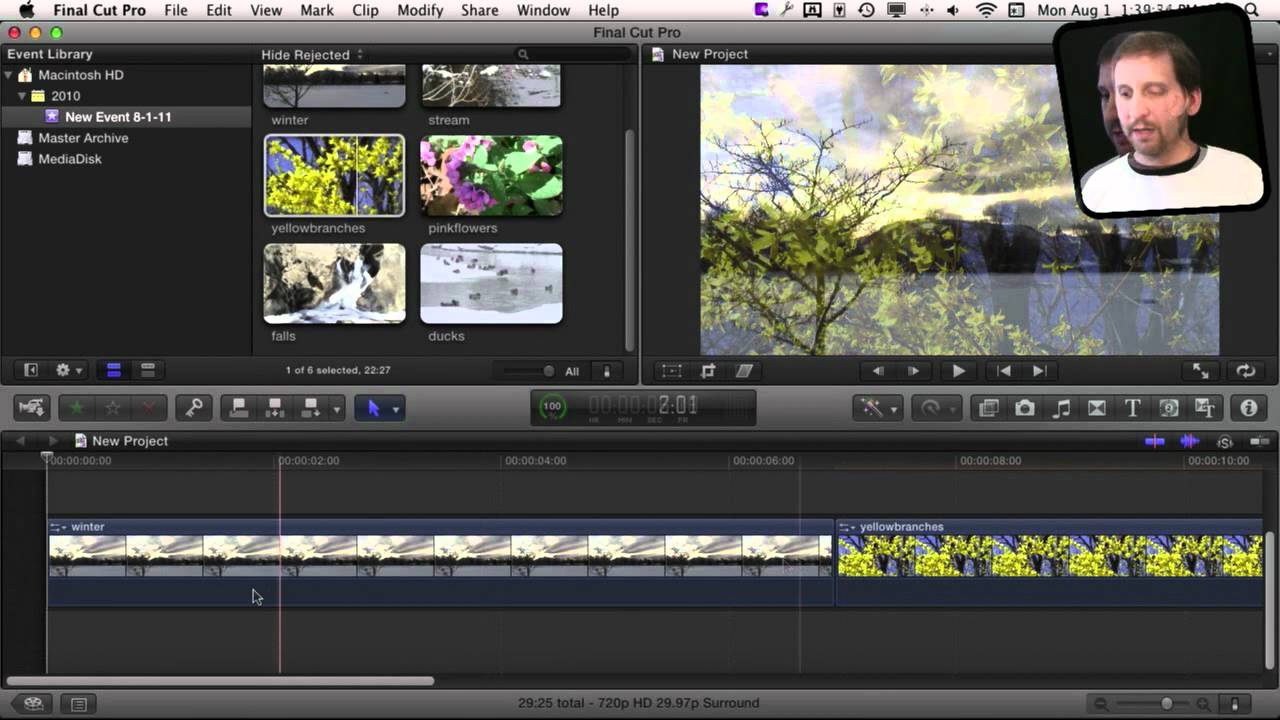Select New Event 8-1-11 in library
Screen dimensions: 1280x720
118,117
